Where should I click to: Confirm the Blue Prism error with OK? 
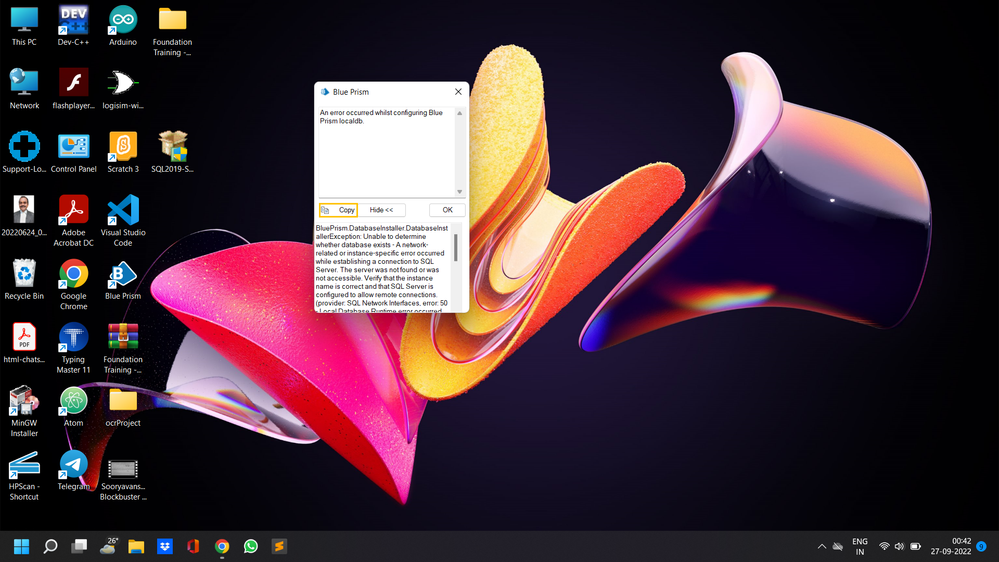click(x=447, y=210)
